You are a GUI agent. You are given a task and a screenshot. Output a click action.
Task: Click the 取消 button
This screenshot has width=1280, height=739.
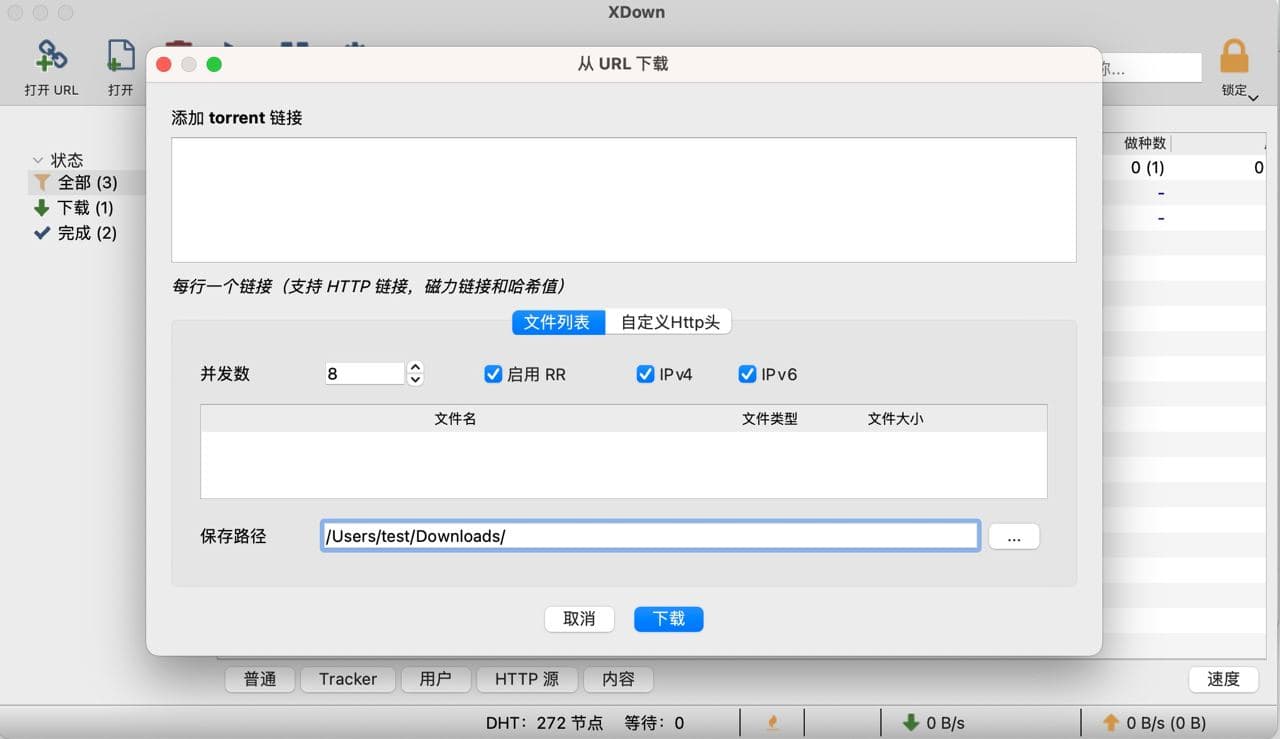pyautogui.click(x=579, y=619)
